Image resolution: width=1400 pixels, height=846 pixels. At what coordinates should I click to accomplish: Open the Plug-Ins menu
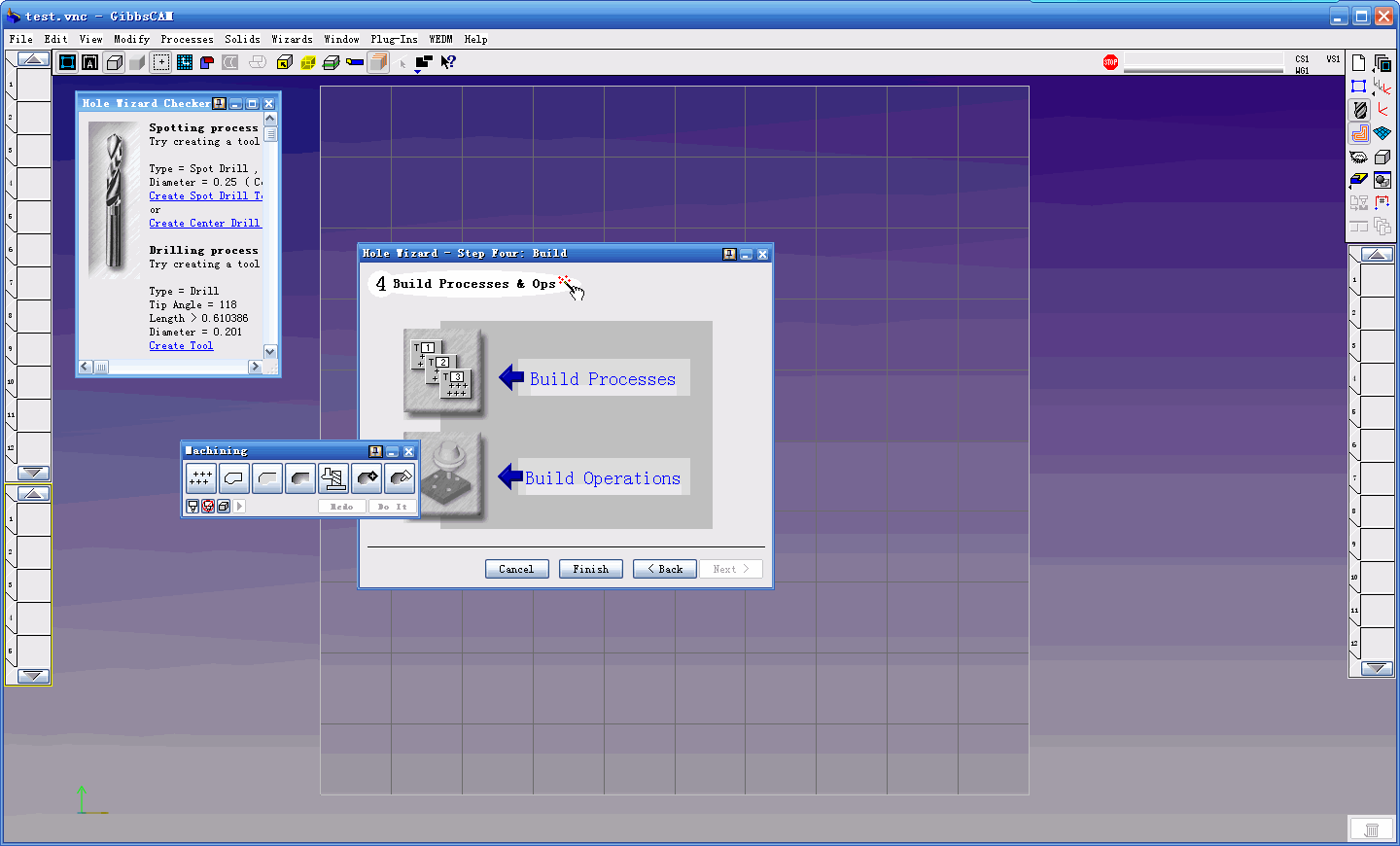(394, 39)
